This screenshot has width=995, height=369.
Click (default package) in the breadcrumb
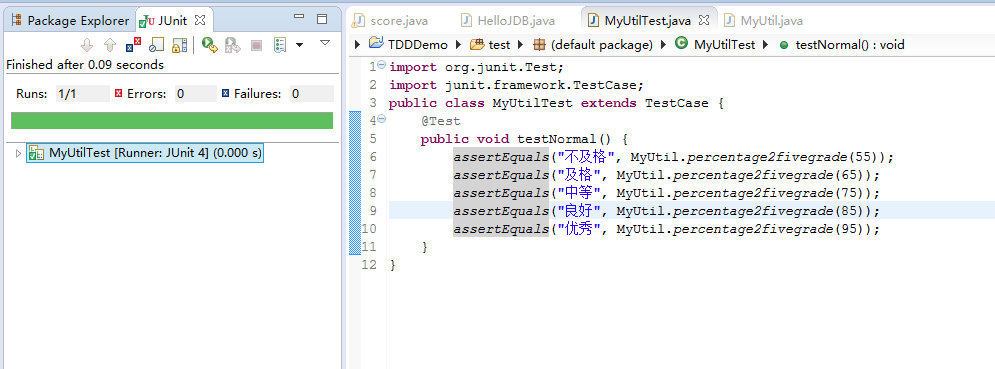(x=602, y=44)
